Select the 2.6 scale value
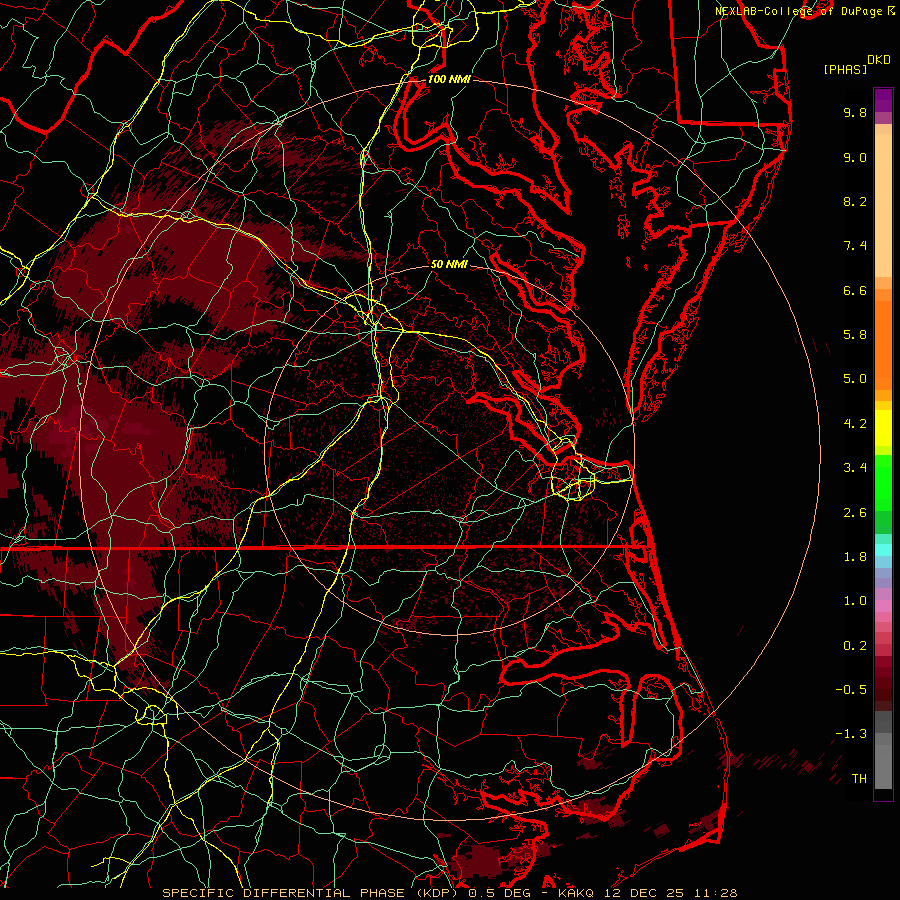The height and width of the screenshot is (900, 900). click(x=855, y=513)
